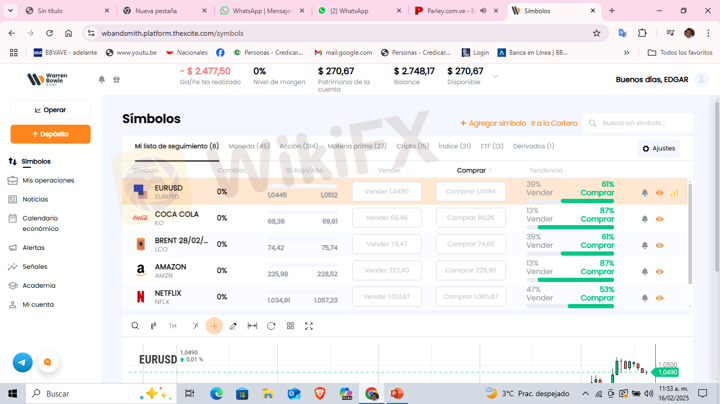The image size is (720, 404).
Task: Click the NETFLIX sentiment trend bar
Action: [x=570, y=306]
